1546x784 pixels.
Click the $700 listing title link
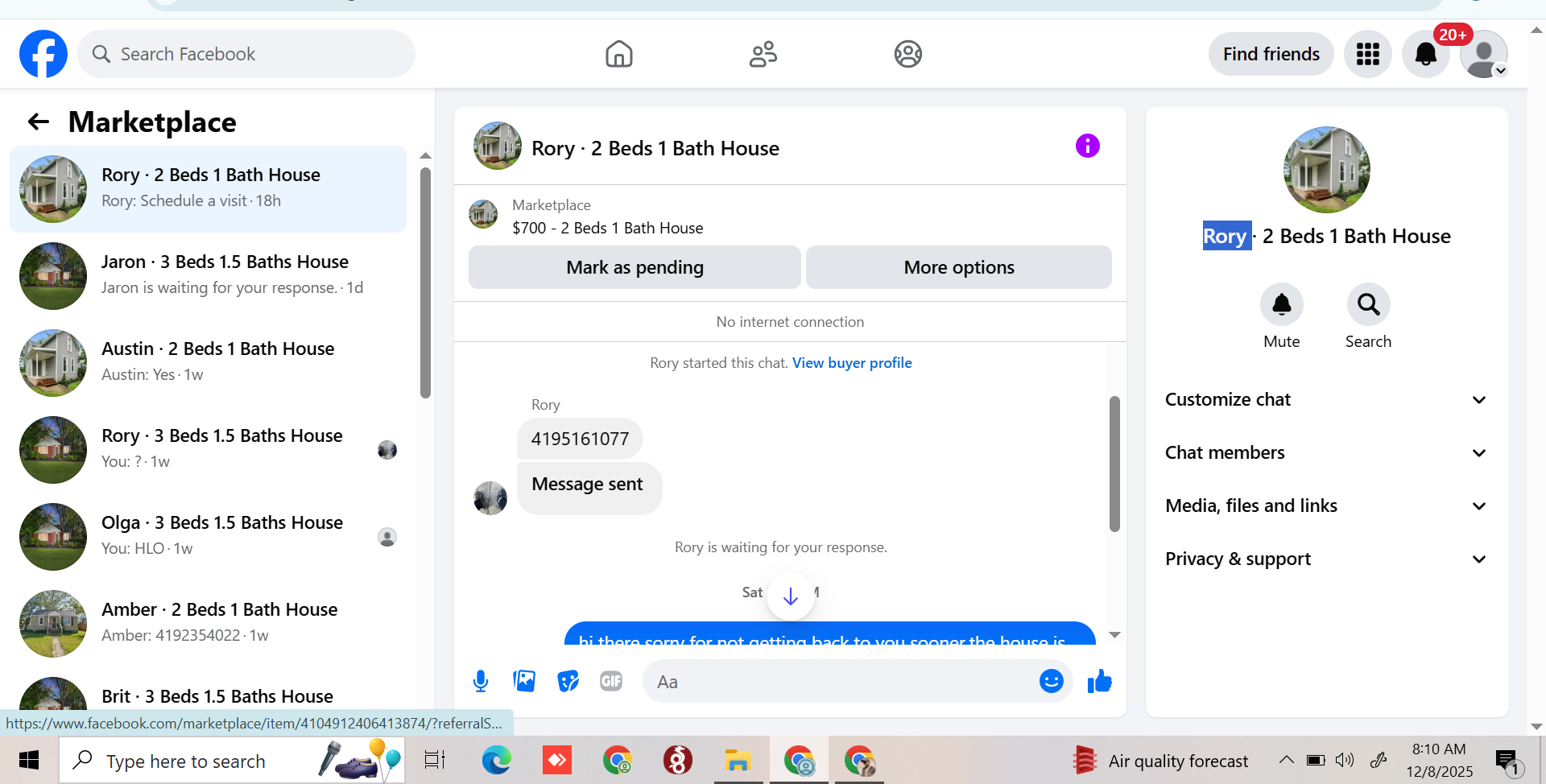click(x=608, y=229)
